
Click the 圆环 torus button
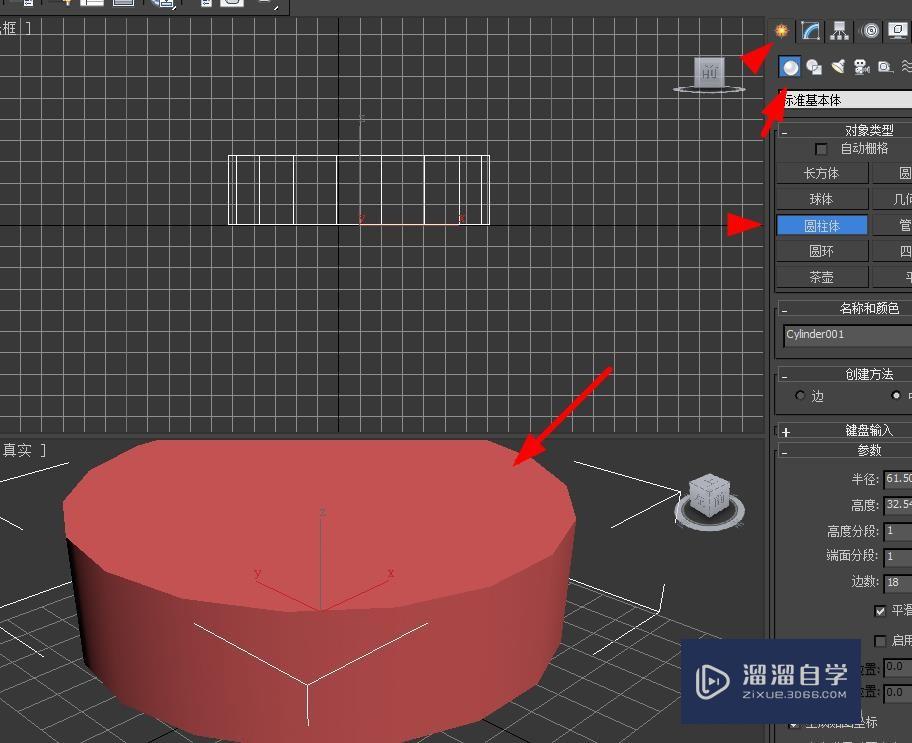point(821,251)
